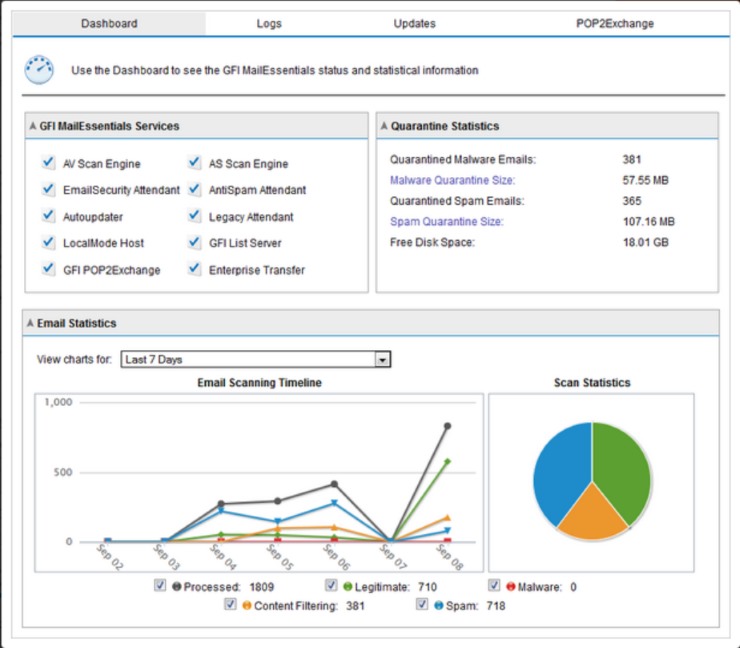Toggle the Malware series checkbox
Screen dimensions: 740x648
[x=494, y=586]
